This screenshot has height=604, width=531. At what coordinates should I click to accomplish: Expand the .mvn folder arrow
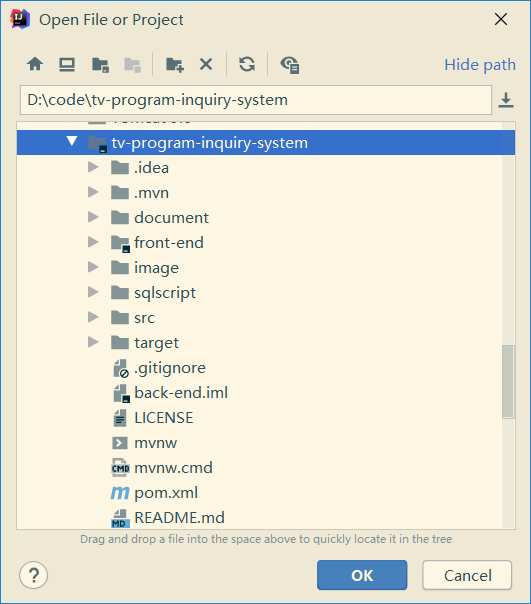(x=93, y=192)
